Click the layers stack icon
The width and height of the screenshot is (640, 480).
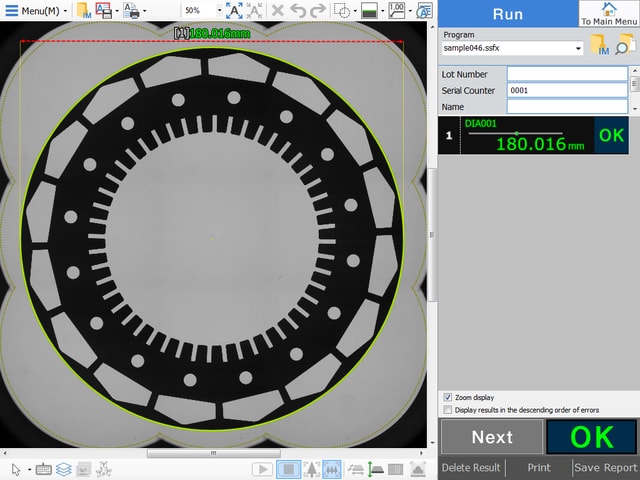(63, 470)
